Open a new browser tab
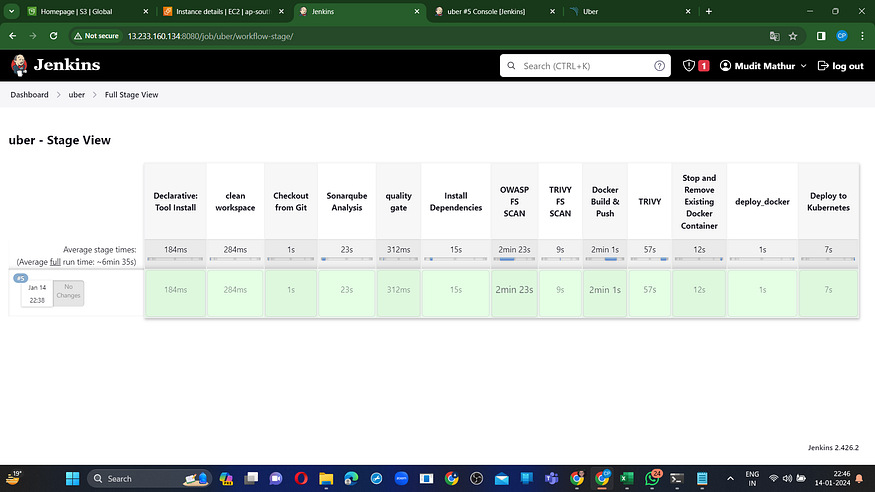The image size is (875, 492). pos(709,11)
